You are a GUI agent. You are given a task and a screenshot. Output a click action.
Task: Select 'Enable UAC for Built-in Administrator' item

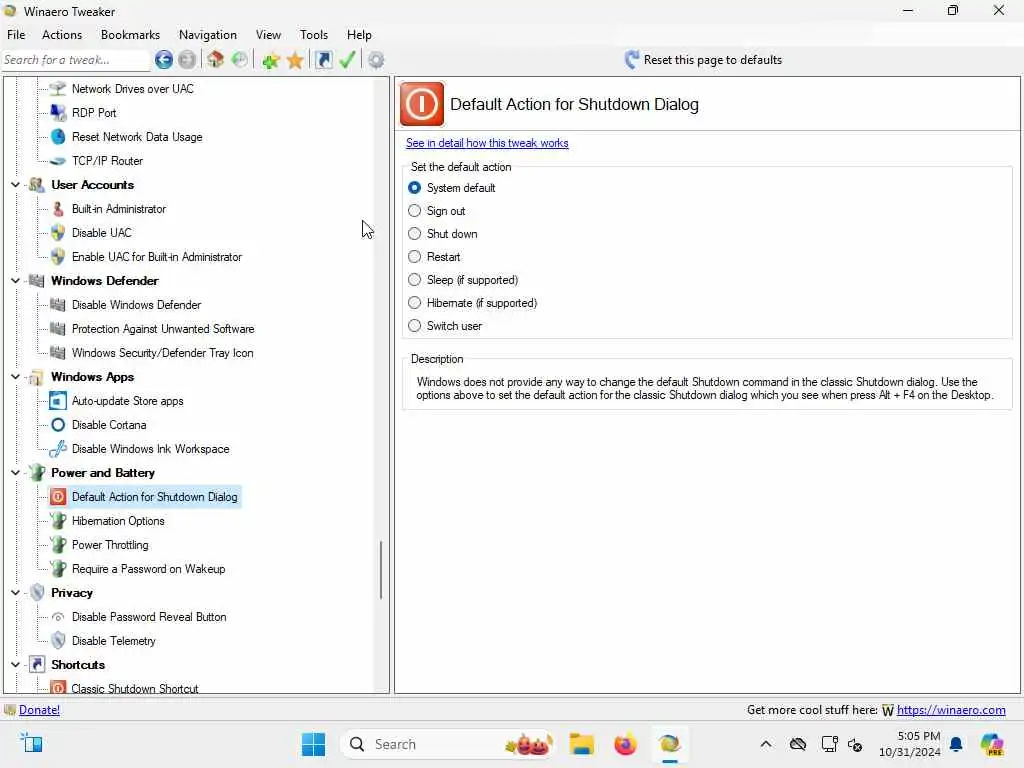point(157,257)
